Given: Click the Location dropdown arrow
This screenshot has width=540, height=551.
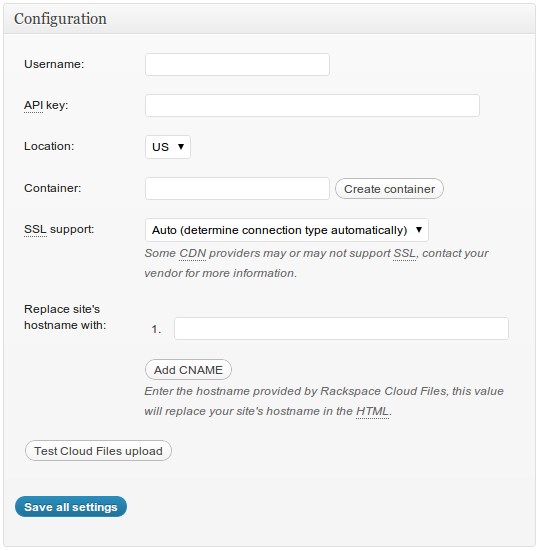Looking at the screenshot, I should [x=181, y=147].
